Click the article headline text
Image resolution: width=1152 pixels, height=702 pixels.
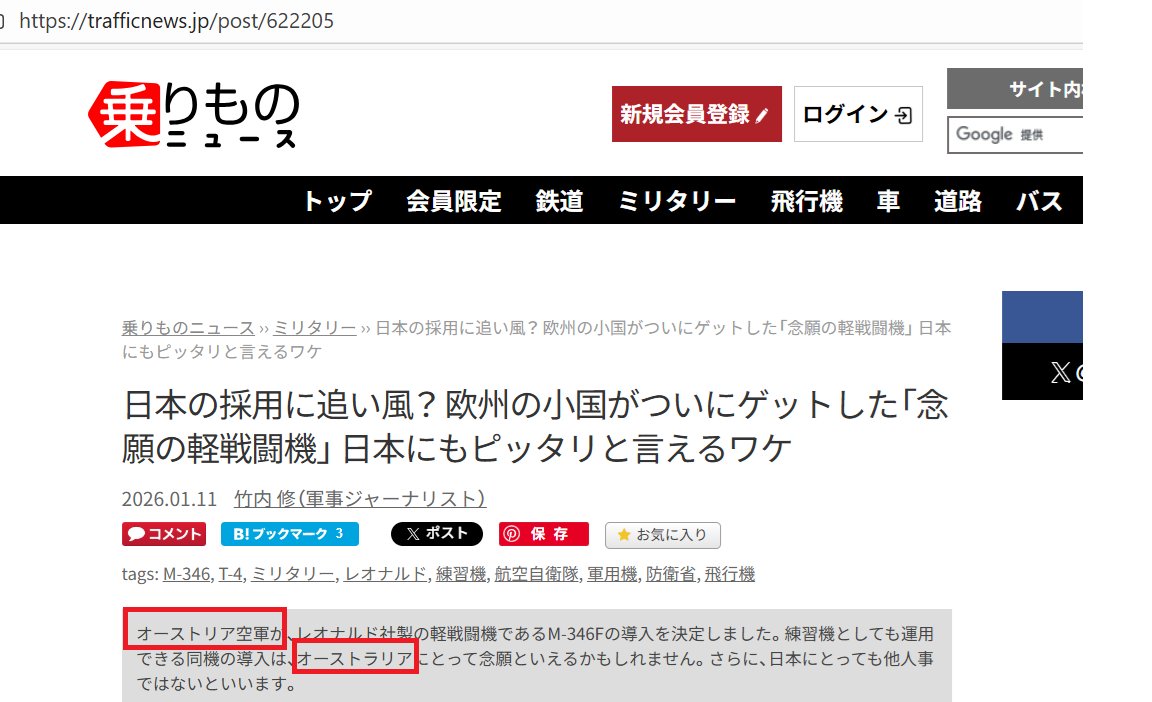(x=535, y=427)
